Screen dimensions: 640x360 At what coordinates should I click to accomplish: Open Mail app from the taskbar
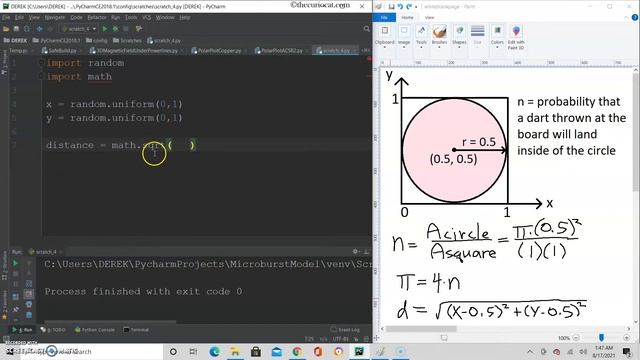tap(276, 351)
